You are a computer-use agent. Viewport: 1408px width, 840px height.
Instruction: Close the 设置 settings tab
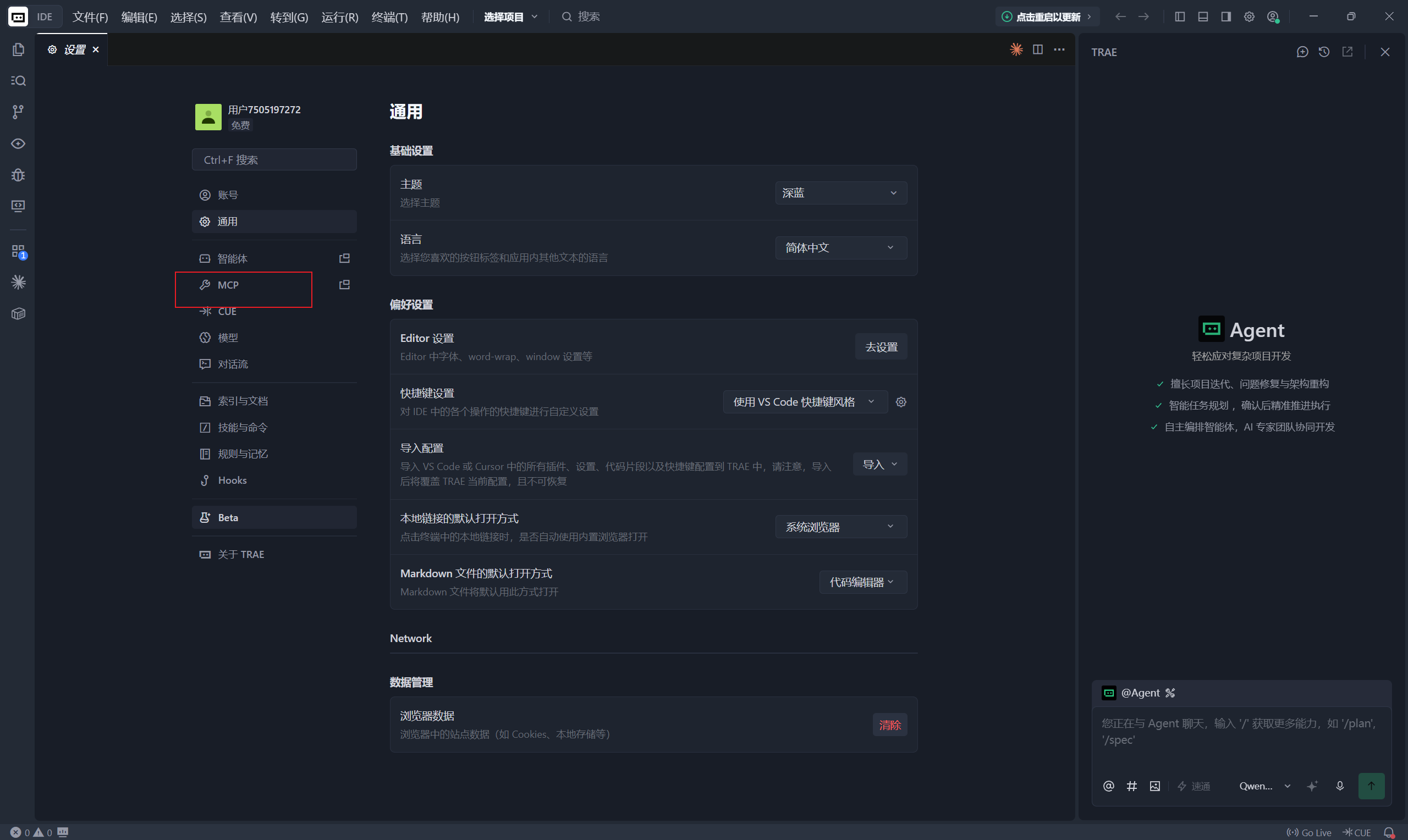[96, 50]
